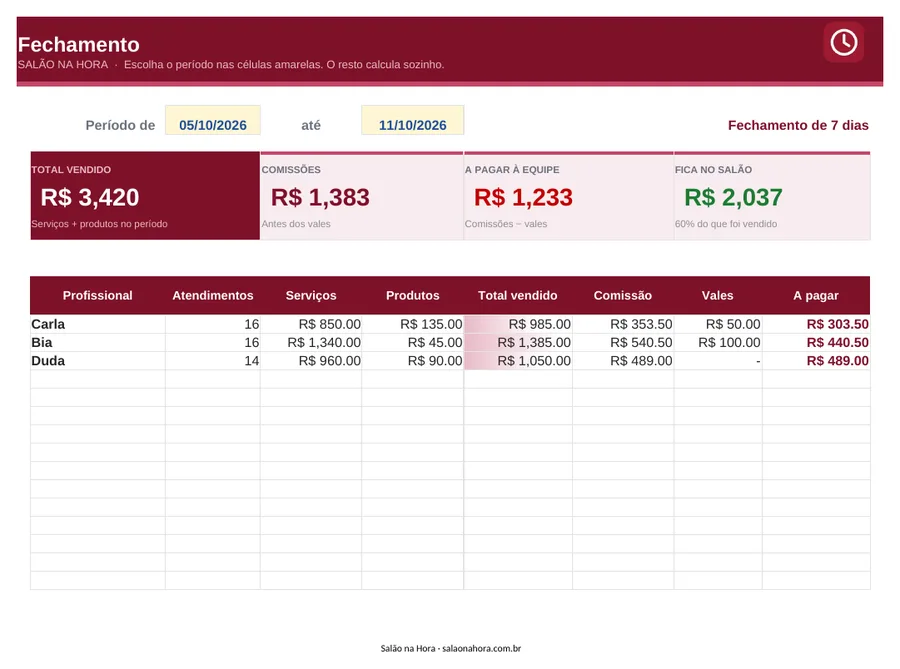Click 'Antes dos vales' caption
Screen dimensions: 900x669
(296, 224)
